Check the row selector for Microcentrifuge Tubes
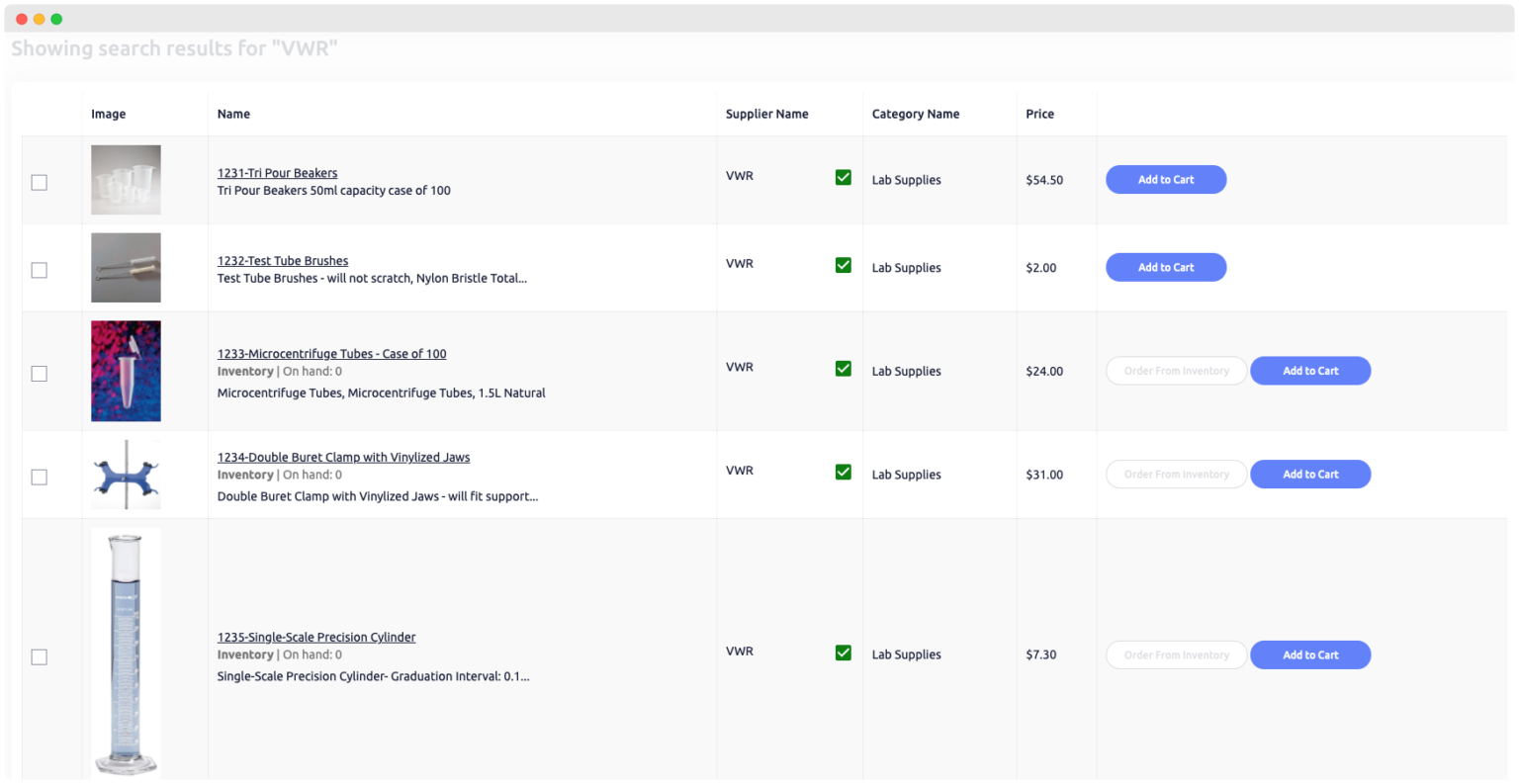 (x=39, y=374)
